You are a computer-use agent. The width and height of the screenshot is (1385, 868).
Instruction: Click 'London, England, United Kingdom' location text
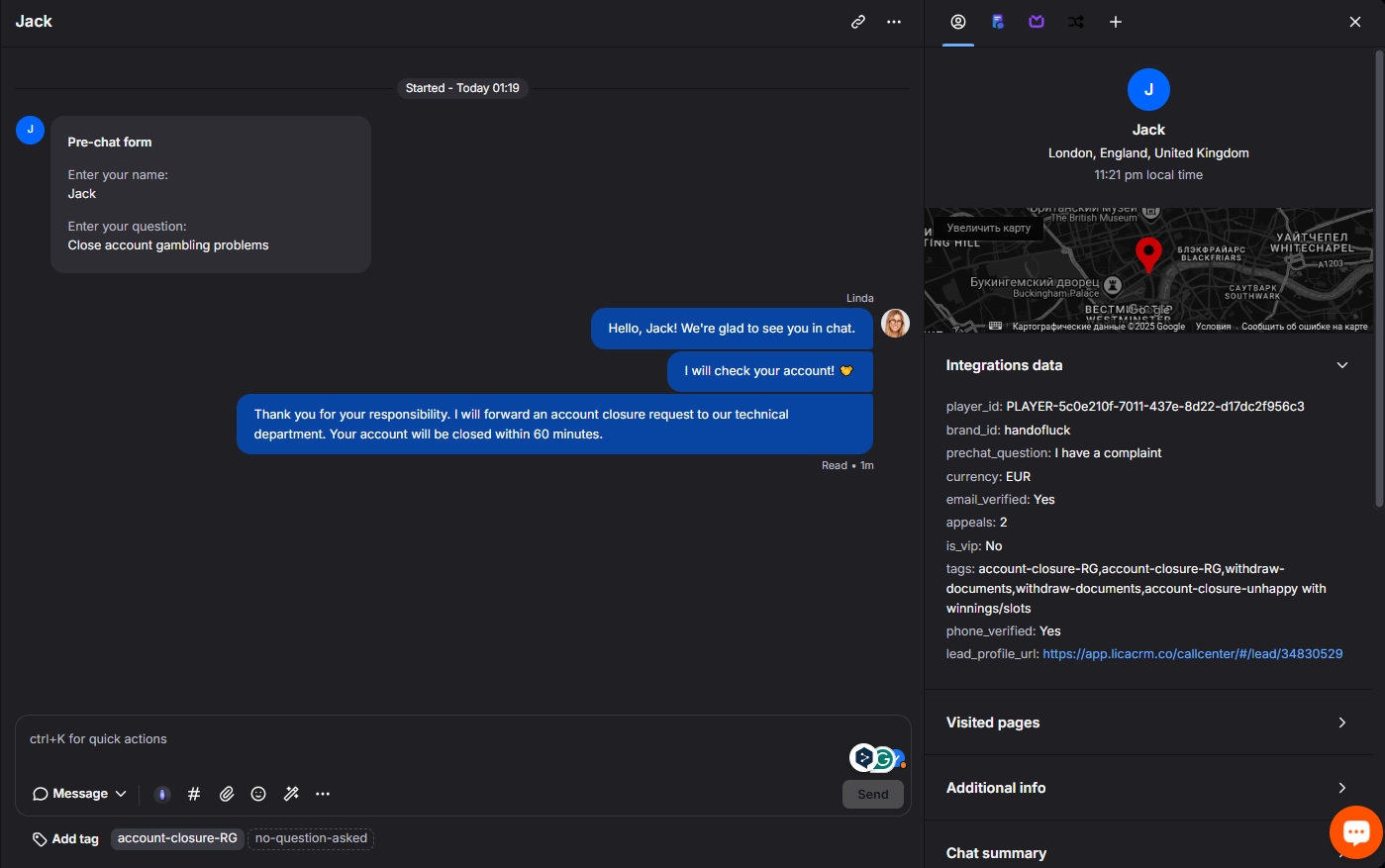click(x=1148, y=153)
